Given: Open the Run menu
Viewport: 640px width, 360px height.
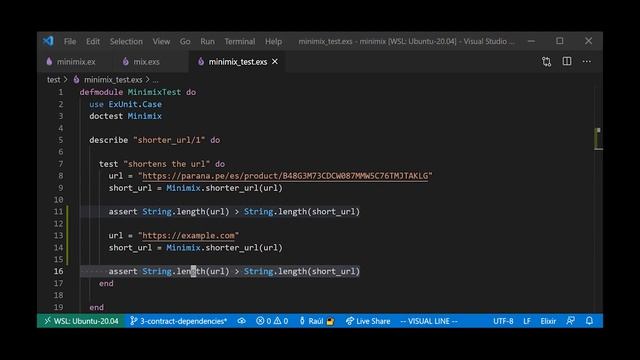Looking at the screenshot, I should 207,41.
